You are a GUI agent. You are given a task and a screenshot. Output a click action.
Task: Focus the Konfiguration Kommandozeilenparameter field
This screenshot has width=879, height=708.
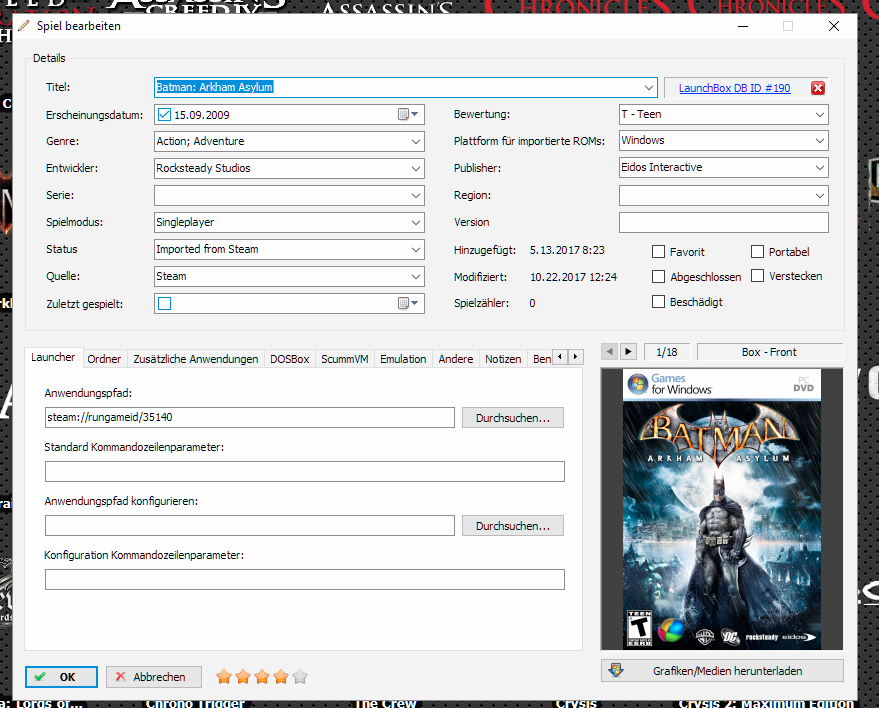(x=304, y=580)
